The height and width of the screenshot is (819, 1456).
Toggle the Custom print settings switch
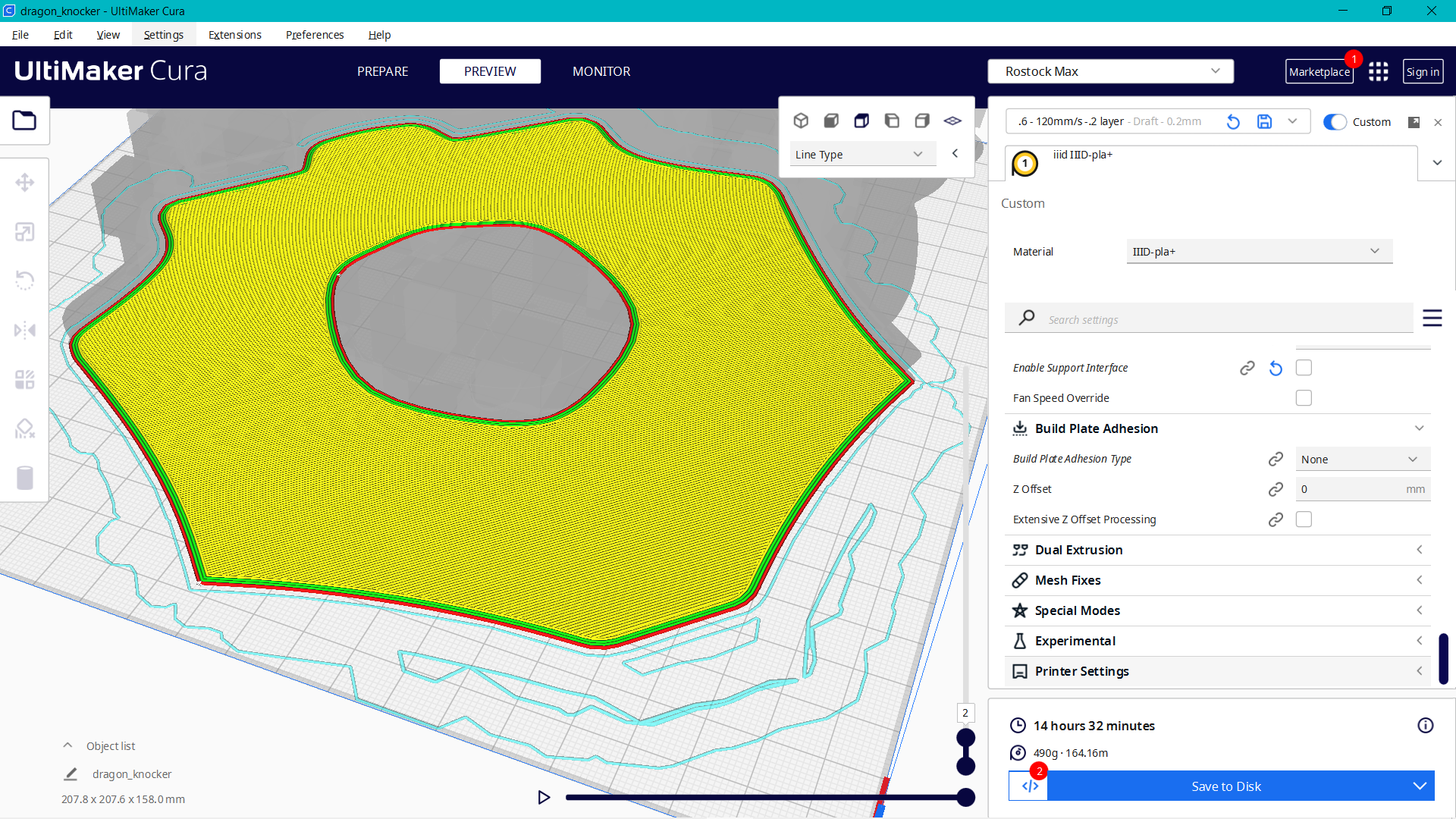point(1334,121)
